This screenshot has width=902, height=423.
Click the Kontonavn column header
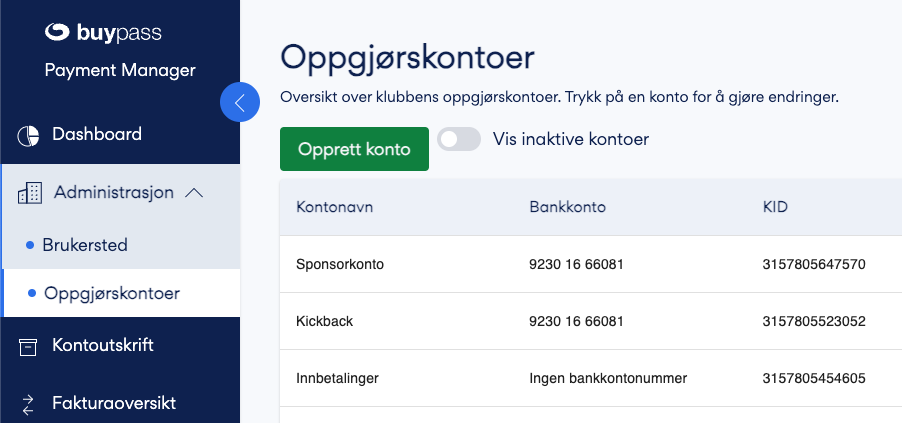(x=334, y=207)
